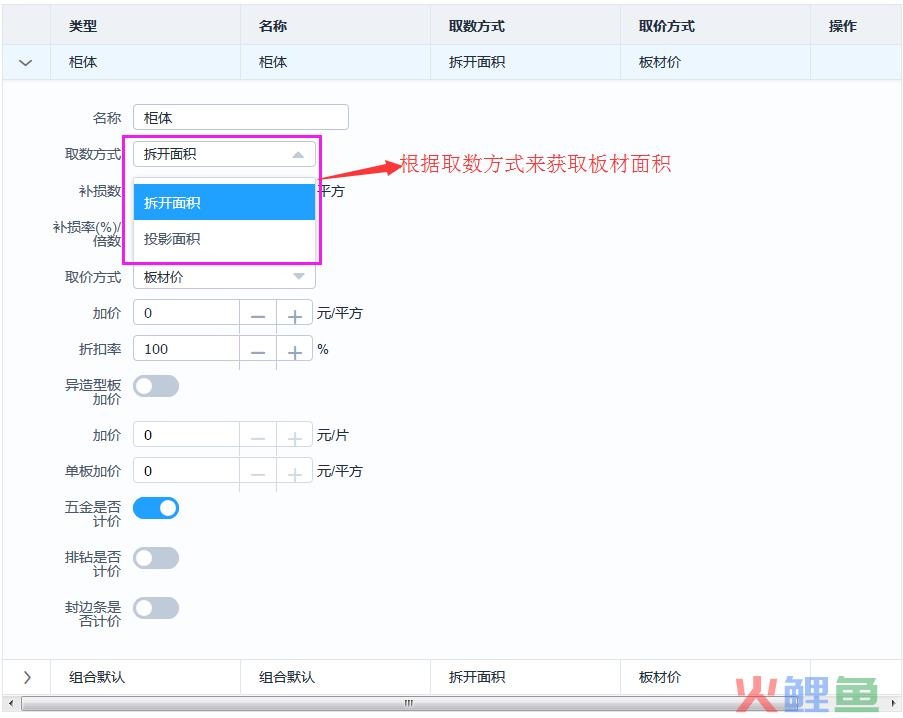Expand the 组合默认 row chevron

click(26, 677)
